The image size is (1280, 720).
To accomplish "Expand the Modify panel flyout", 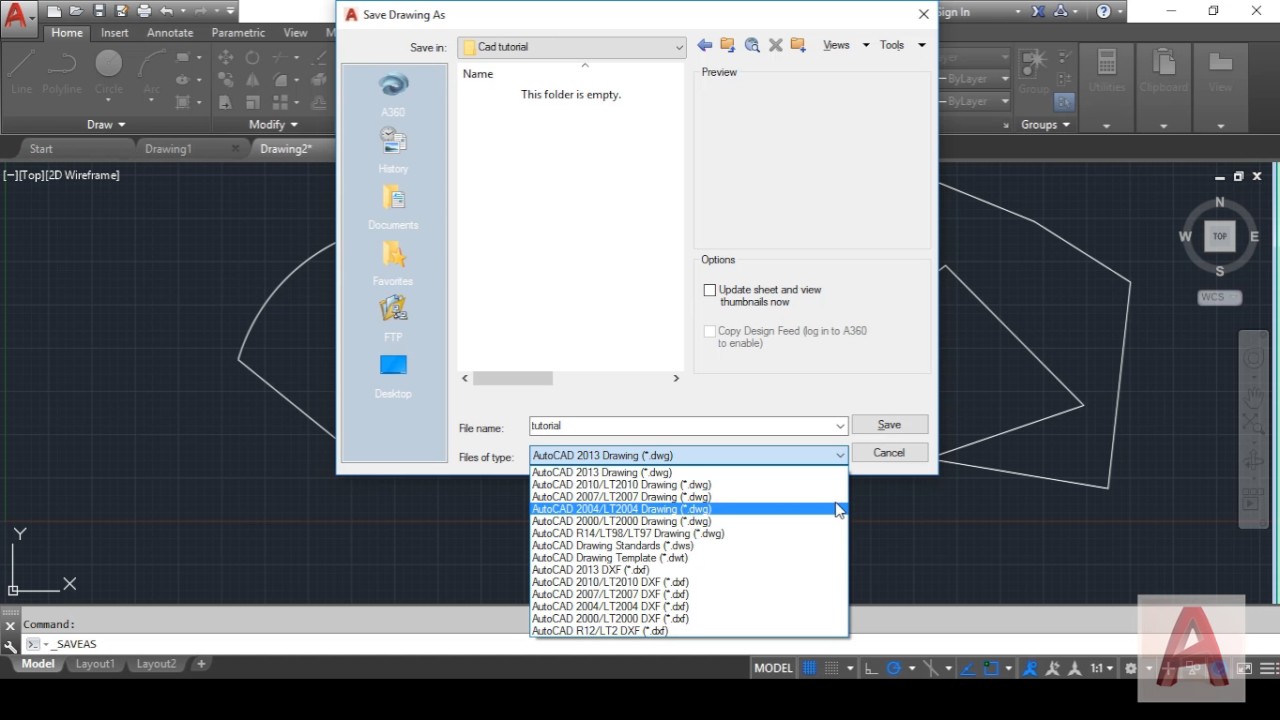I will (x=273, y=125).
